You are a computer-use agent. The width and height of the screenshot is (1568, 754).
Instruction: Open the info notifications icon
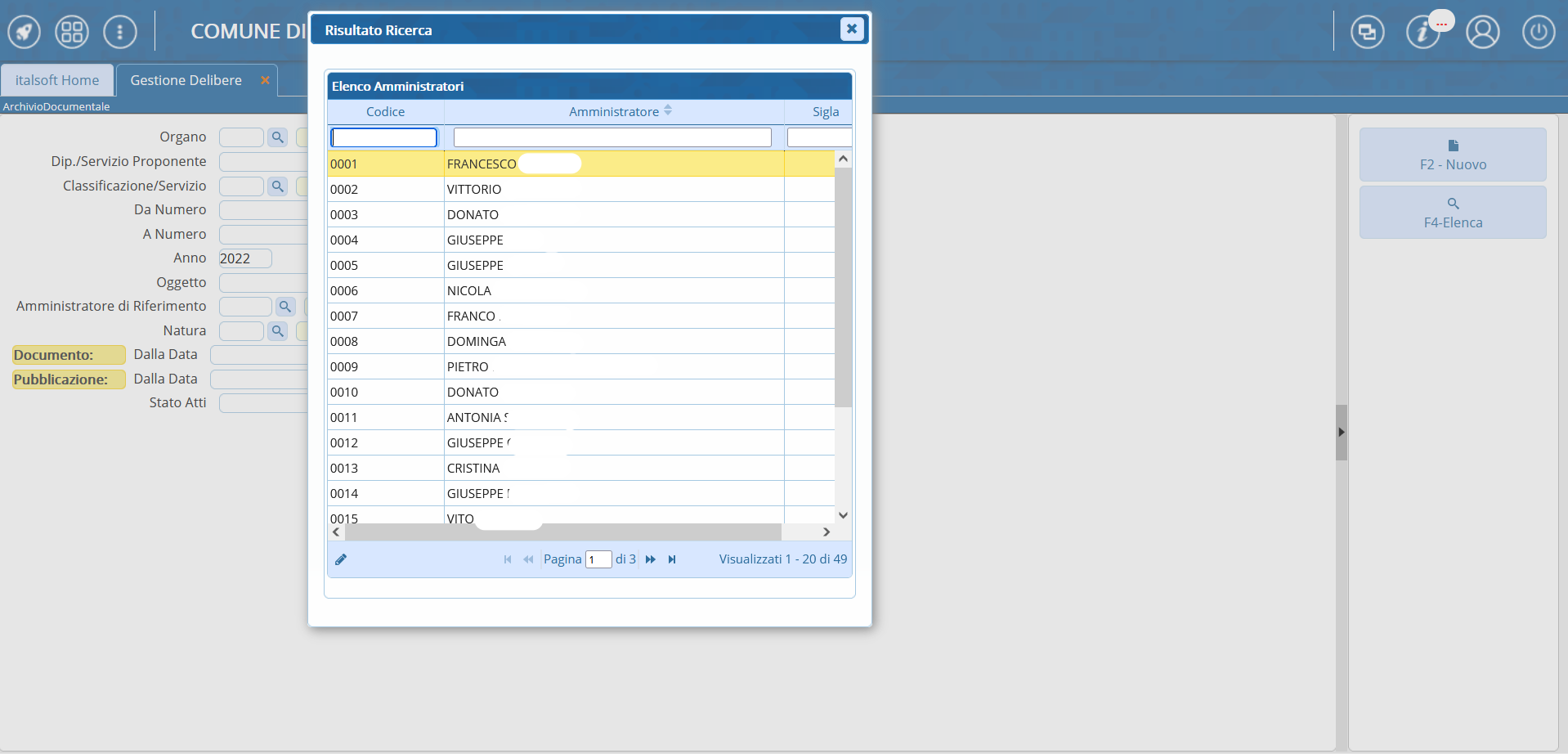[1422, 33]
